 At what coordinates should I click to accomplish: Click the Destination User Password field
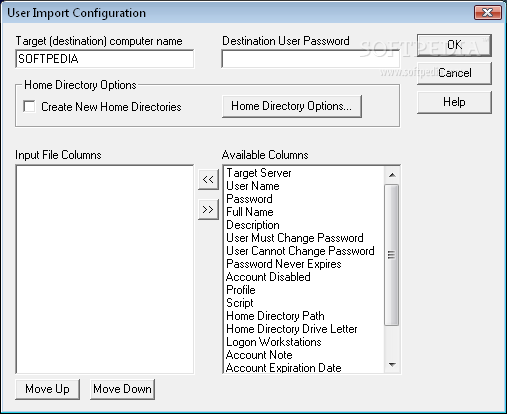[310, 59]
